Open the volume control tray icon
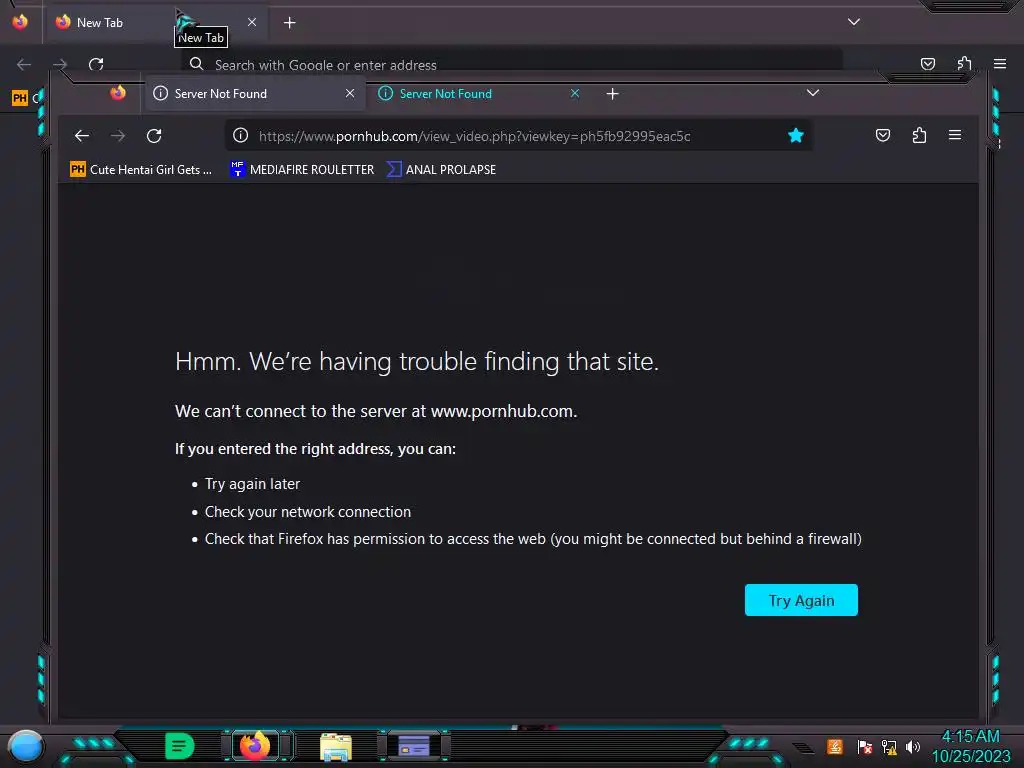This screenshot has height=768, width=1024. [913, 746]
